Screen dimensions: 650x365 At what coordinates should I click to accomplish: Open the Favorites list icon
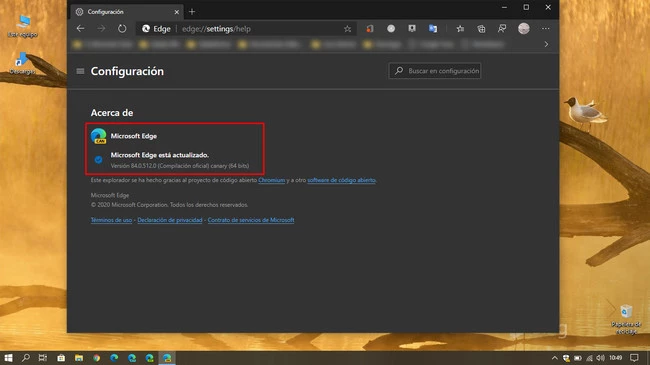point(460,29)
